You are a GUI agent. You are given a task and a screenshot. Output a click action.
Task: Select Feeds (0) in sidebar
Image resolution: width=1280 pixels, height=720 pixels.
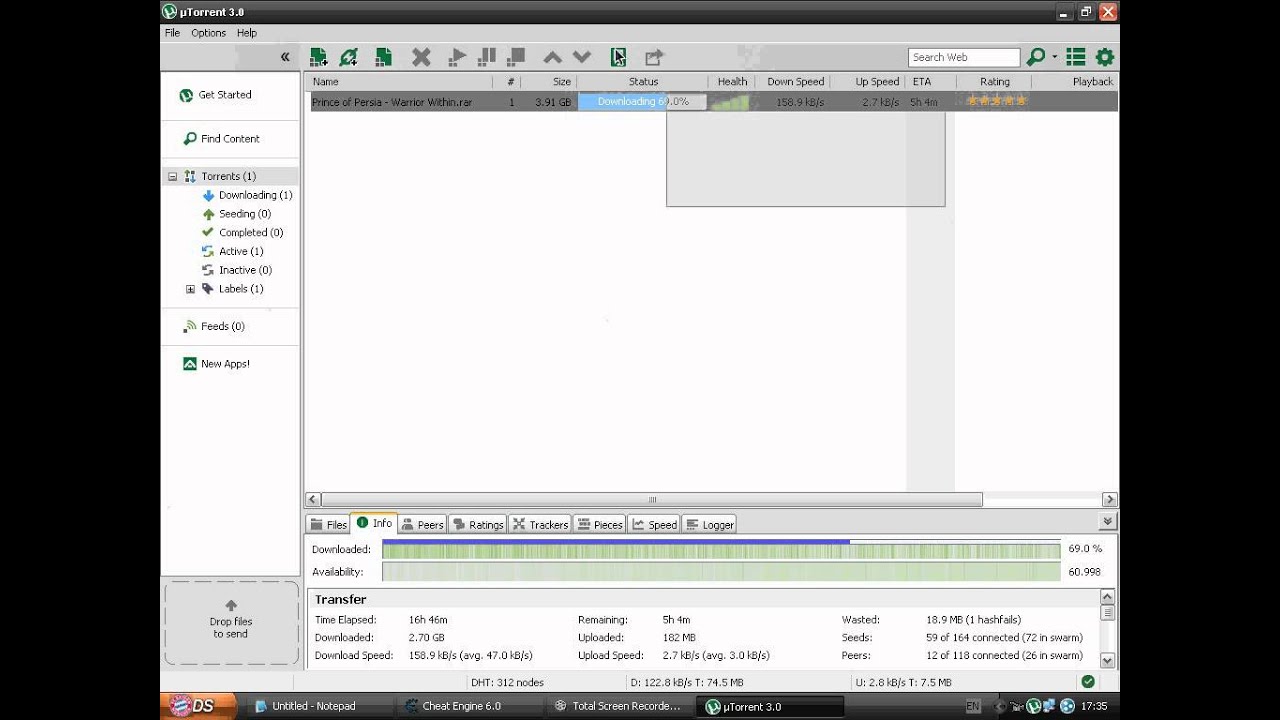click(x=213, y=326)
